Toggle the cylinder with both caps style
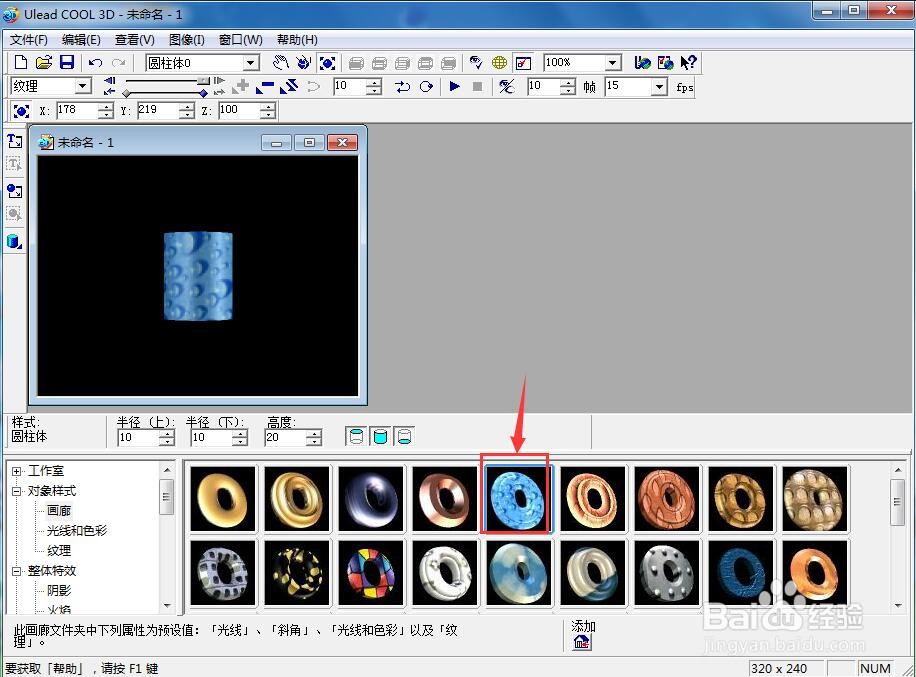This screenshot has height=677, width=916. tap(380, 436)
